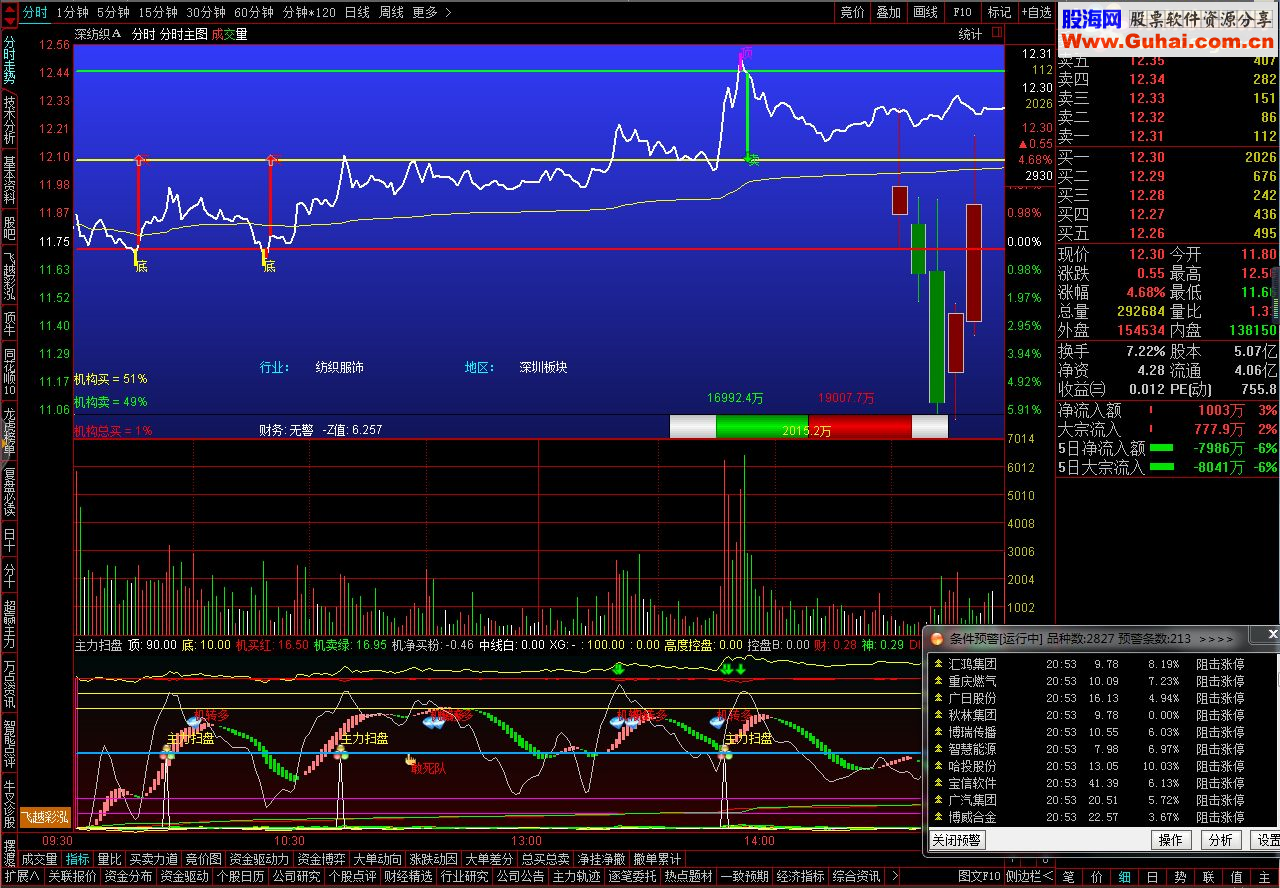Select the 撤单累计 indicator tab

point(657,859)
